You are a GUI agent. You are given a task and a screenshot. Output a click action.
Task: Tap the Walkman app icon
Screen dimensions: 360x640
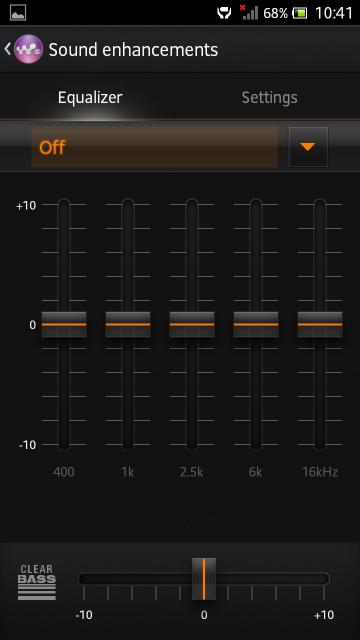28,49
